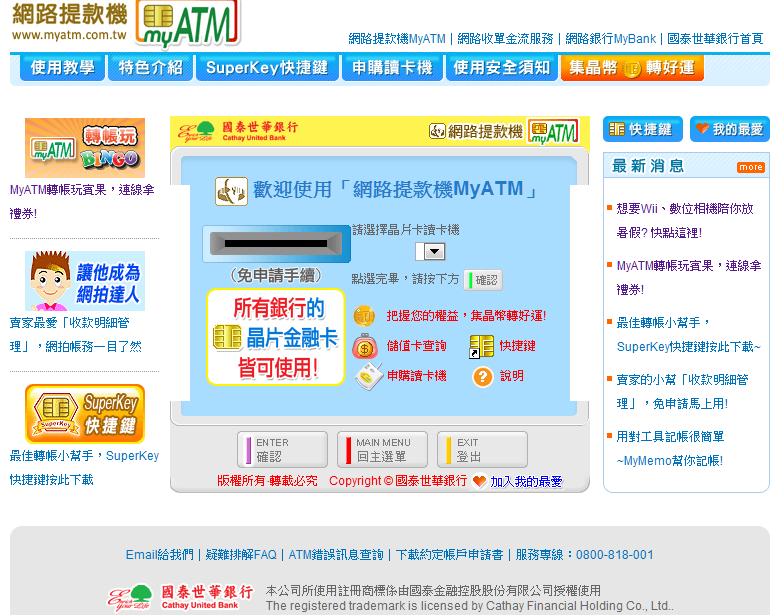This screenshot has width=779, height=615.
Task: Click the chip shortcut icon for 快捷鍵
Action: coord(481,346)
